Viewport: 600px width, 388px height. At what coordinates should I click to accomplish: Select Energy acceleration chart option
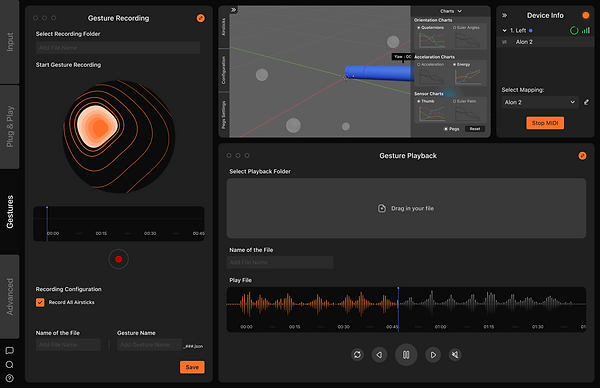(x=461, y=64)
